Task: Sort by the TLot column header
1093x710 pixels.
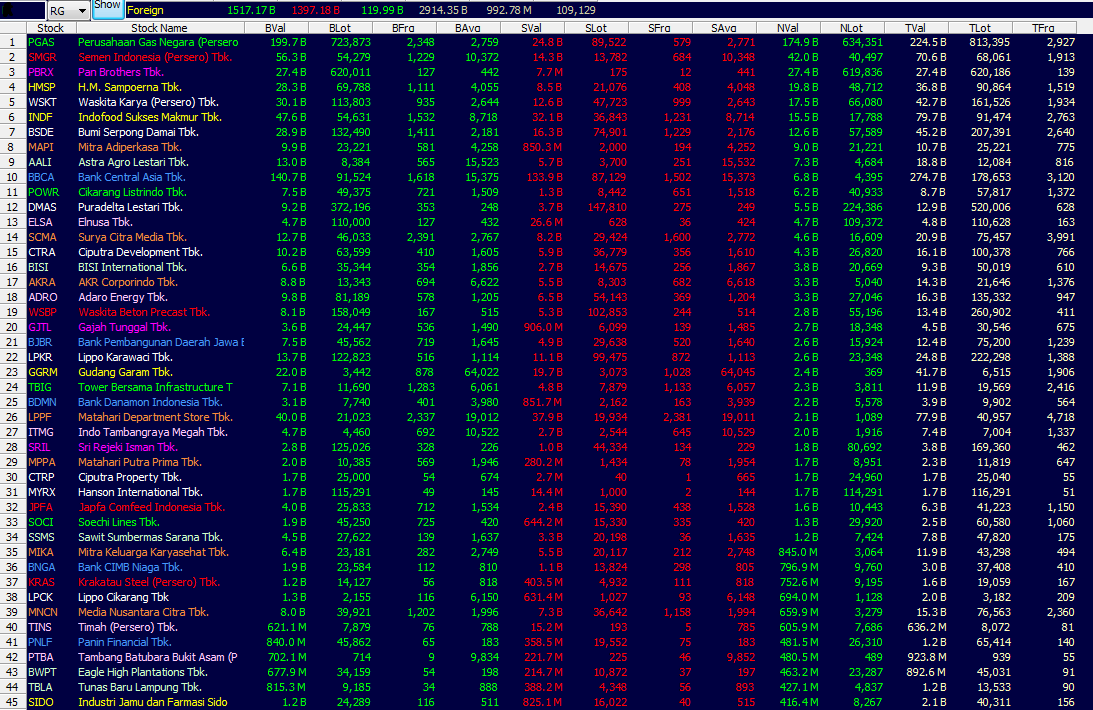Action: click(x=979, y=28)
